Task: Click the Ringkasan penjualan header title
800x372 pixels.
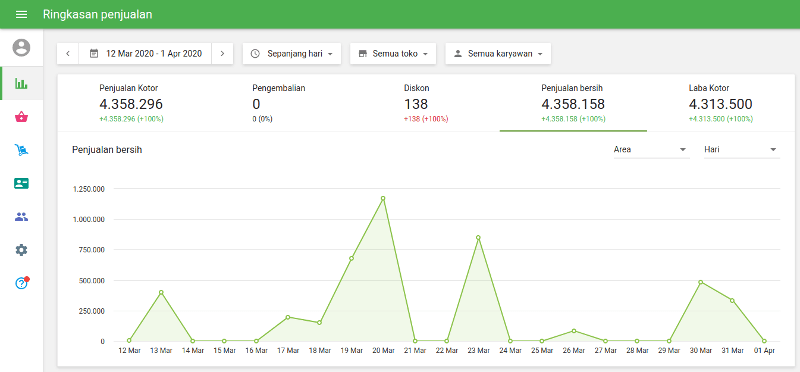Action: [97, 14]
